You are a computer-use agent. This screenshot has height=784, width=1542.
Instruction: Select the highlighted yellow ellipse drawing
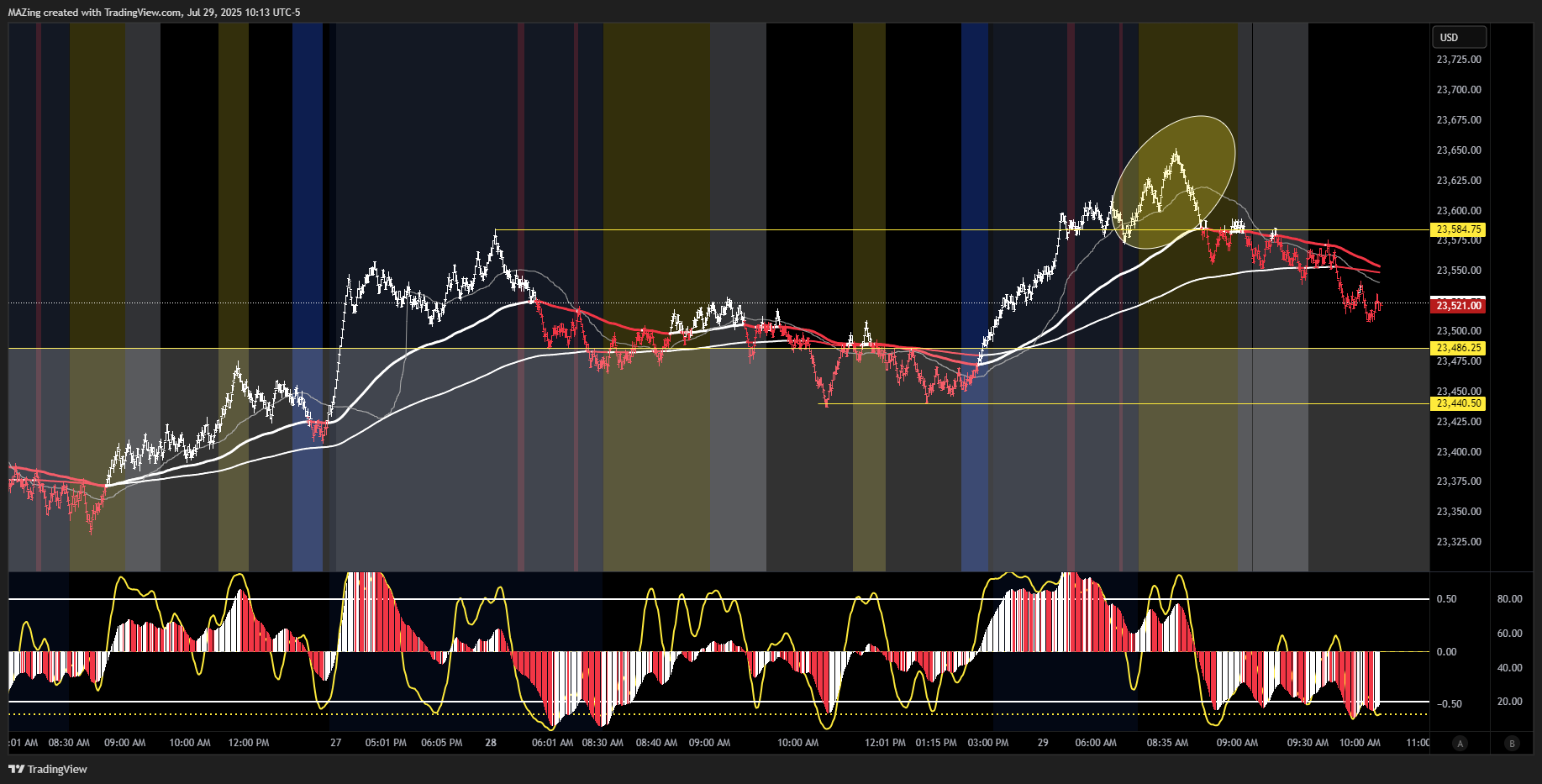(1174, 182)
